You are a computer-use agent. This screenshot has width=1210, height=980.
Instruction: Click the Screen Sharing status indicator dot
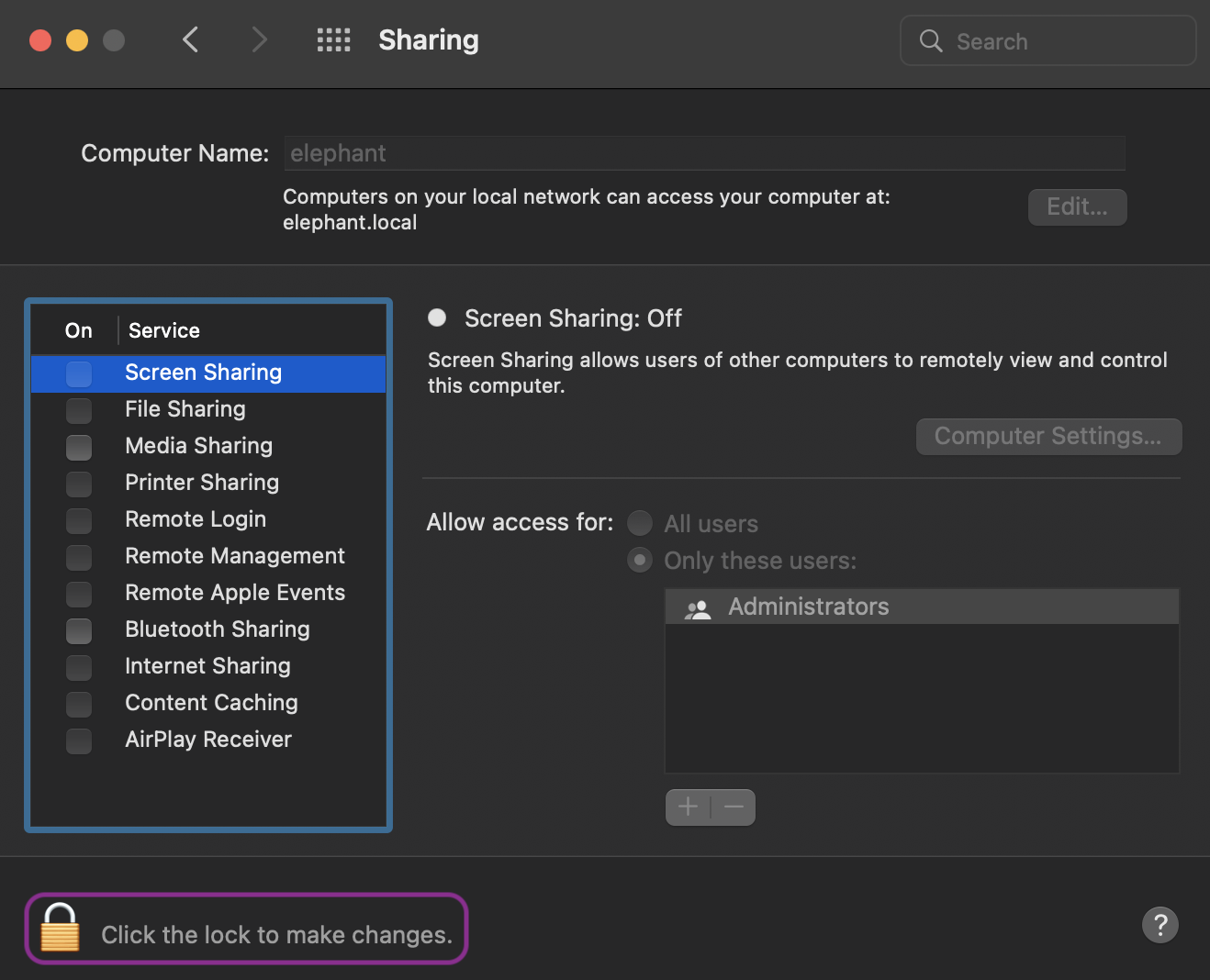[x=437, y=317]
